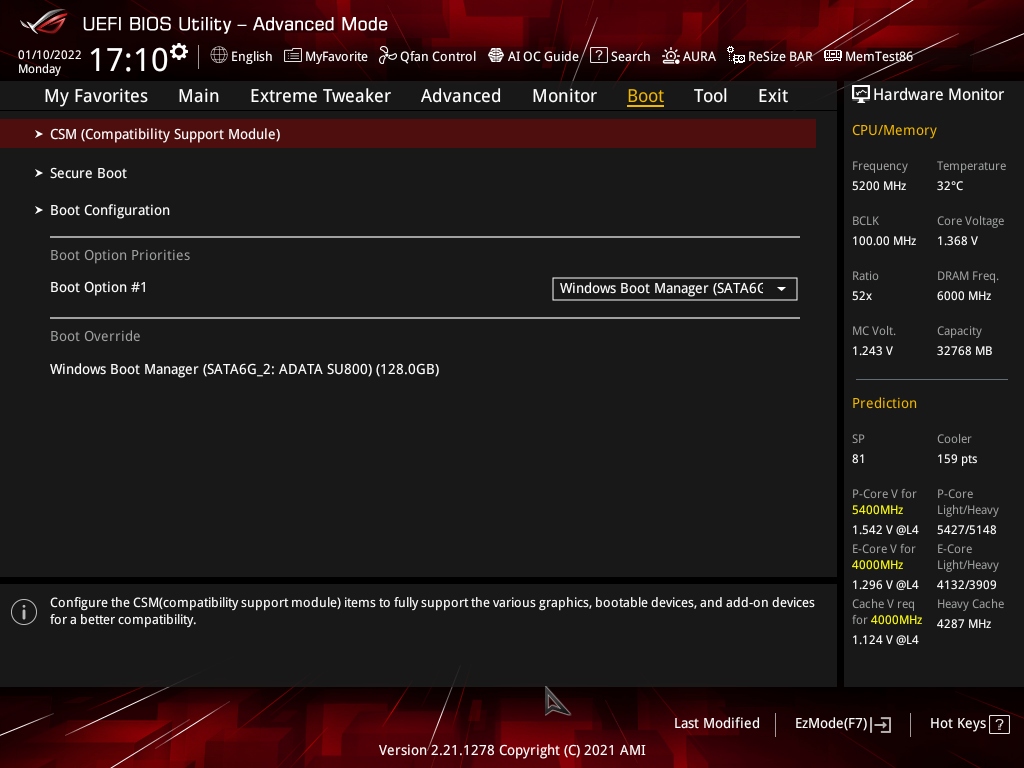Click Prediction section heading
The width and height of the screenshot is (1024, 768).
pos(884,404)
